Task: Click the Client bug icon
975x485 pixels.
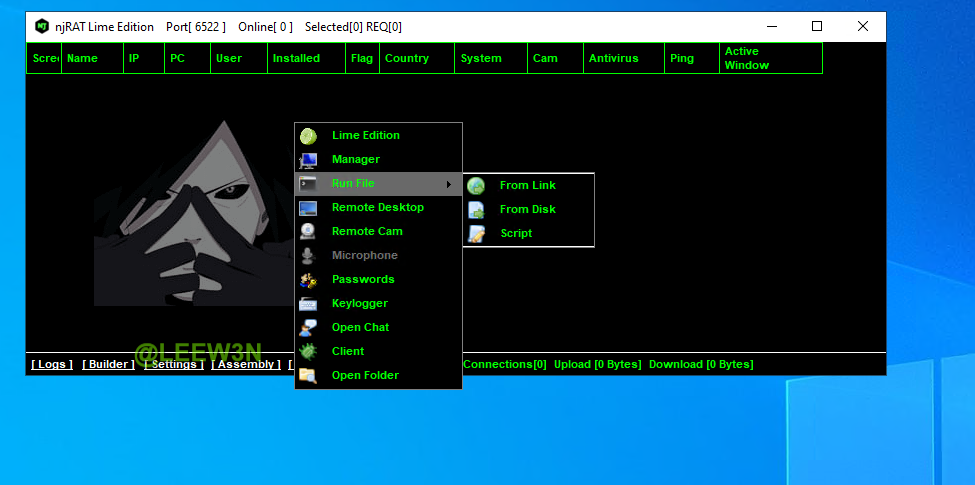Action: pyautogui.click(x=308, y=352)
